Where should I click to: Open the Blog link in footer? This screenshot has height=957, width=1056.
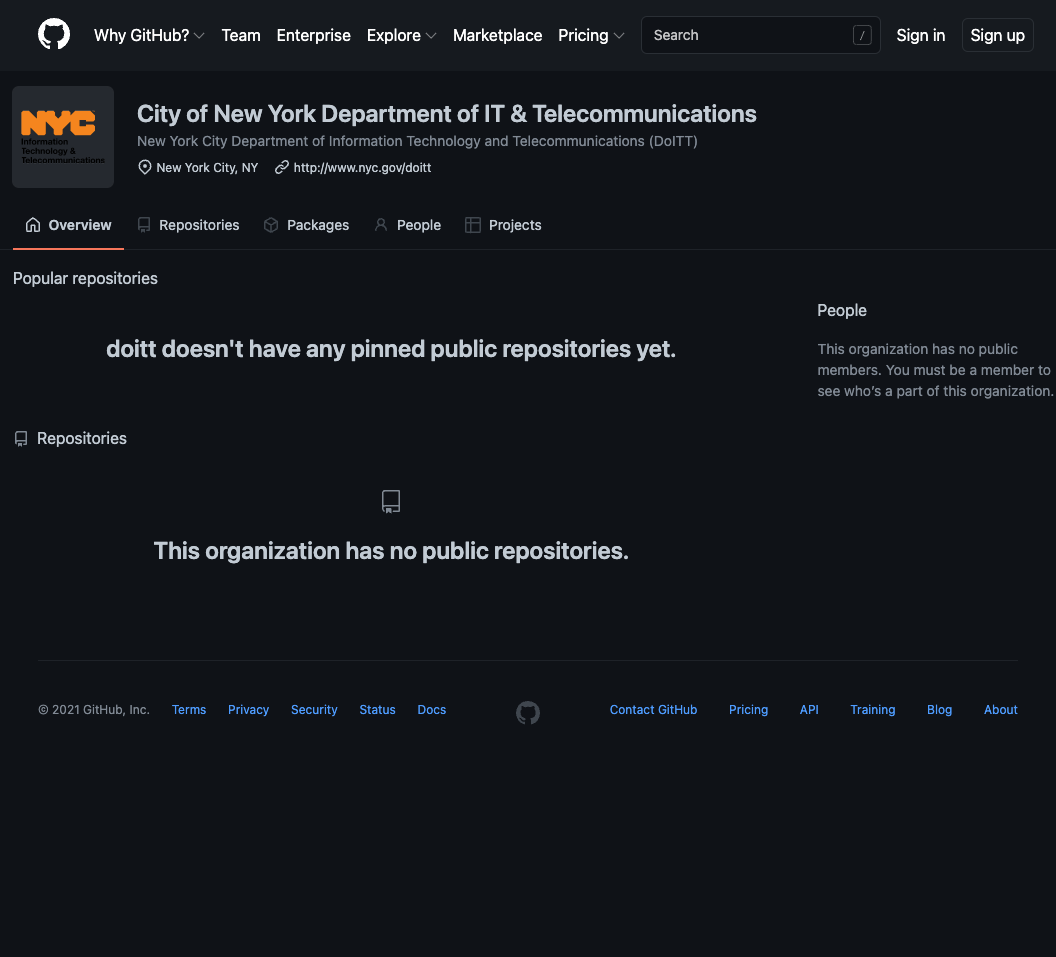click(939, 710)
